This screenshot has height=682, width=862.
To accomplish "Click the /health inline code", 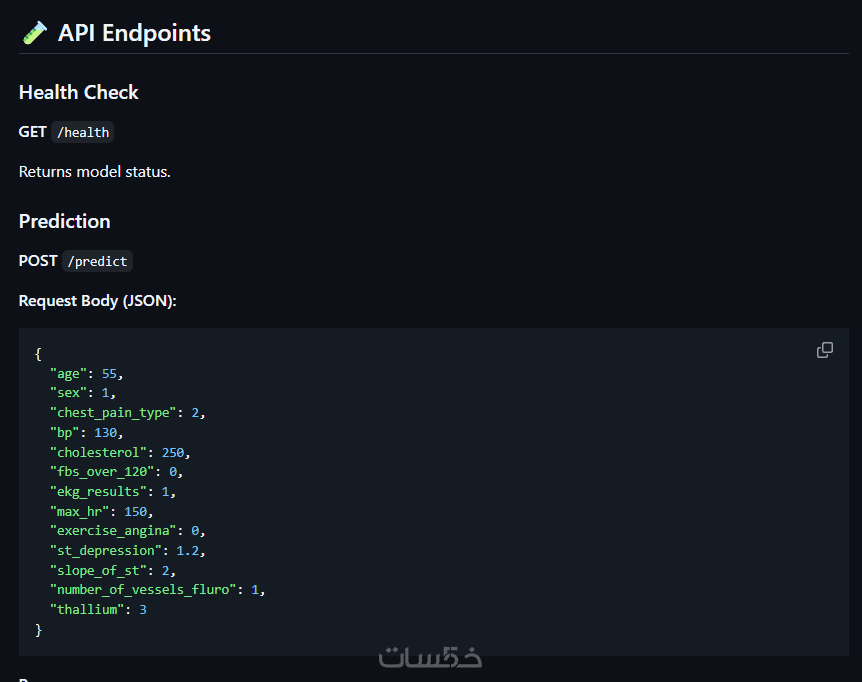I will point(83,132).
